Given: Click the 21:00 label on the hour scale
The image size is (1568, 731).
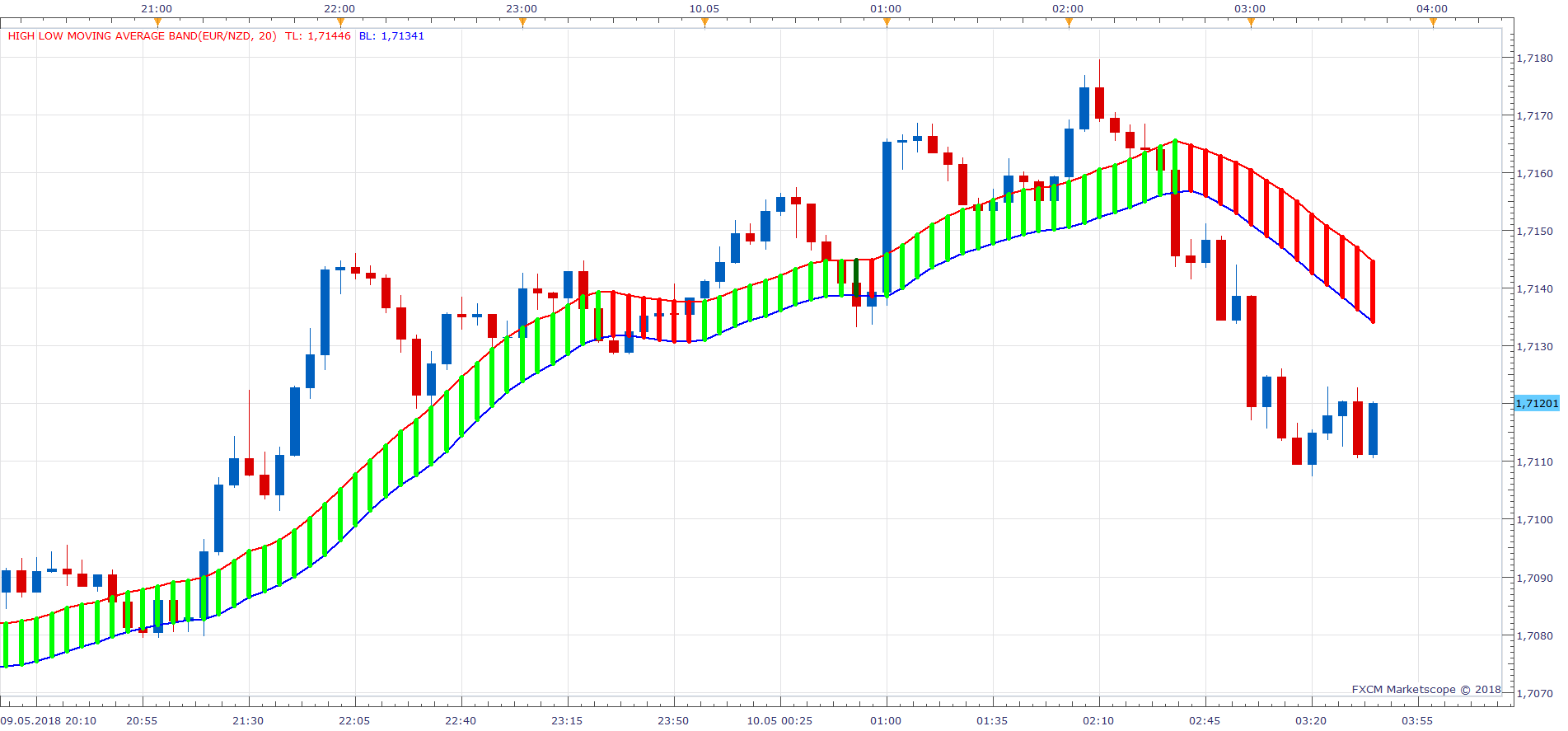Looking at the screenshot, I should pyautogui.click(x=157, y=9).
